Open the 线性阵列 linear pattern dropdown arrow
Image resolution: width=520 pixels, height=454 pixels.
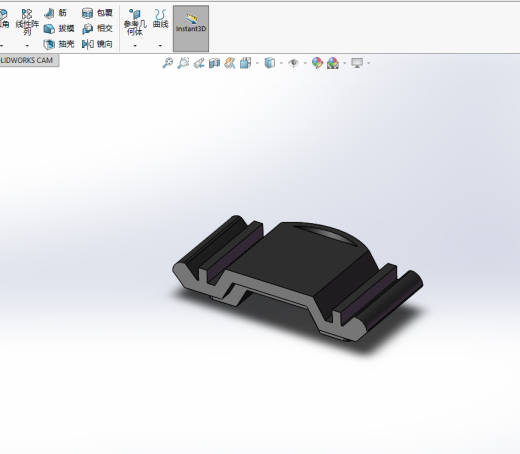point(27,46)
